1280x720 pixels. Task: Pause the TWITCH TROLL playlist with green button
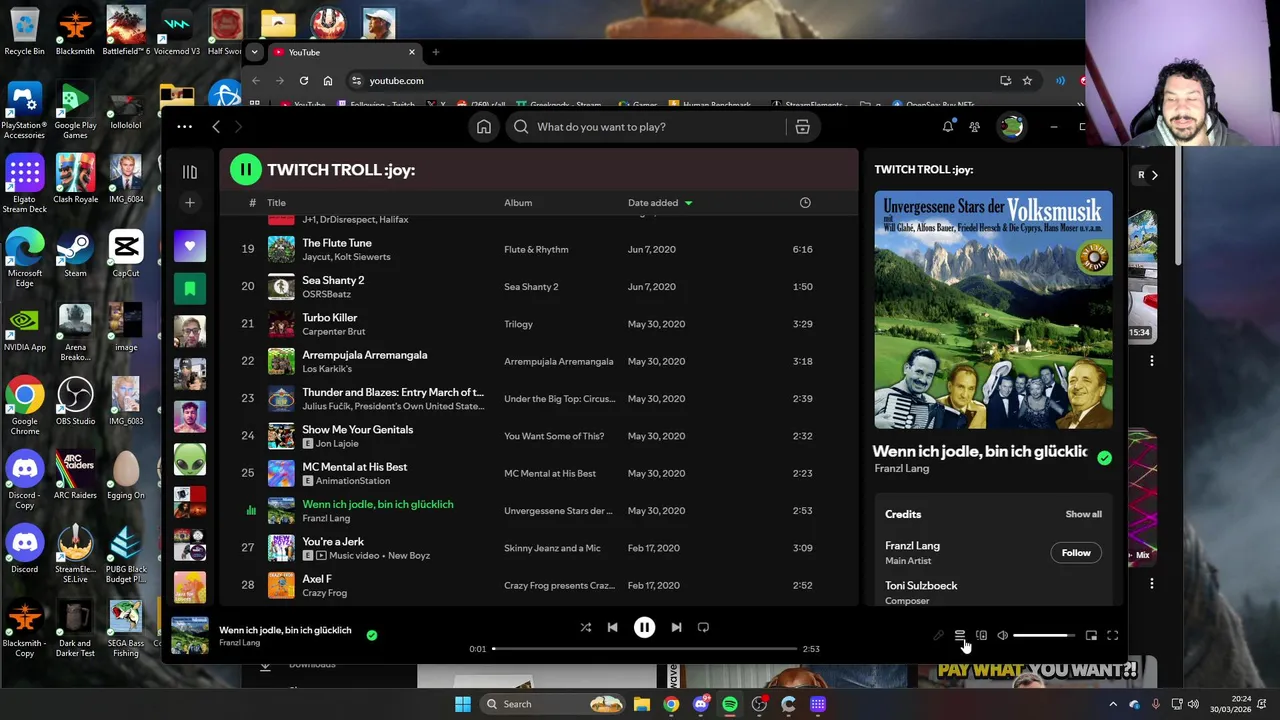[245, 169]
